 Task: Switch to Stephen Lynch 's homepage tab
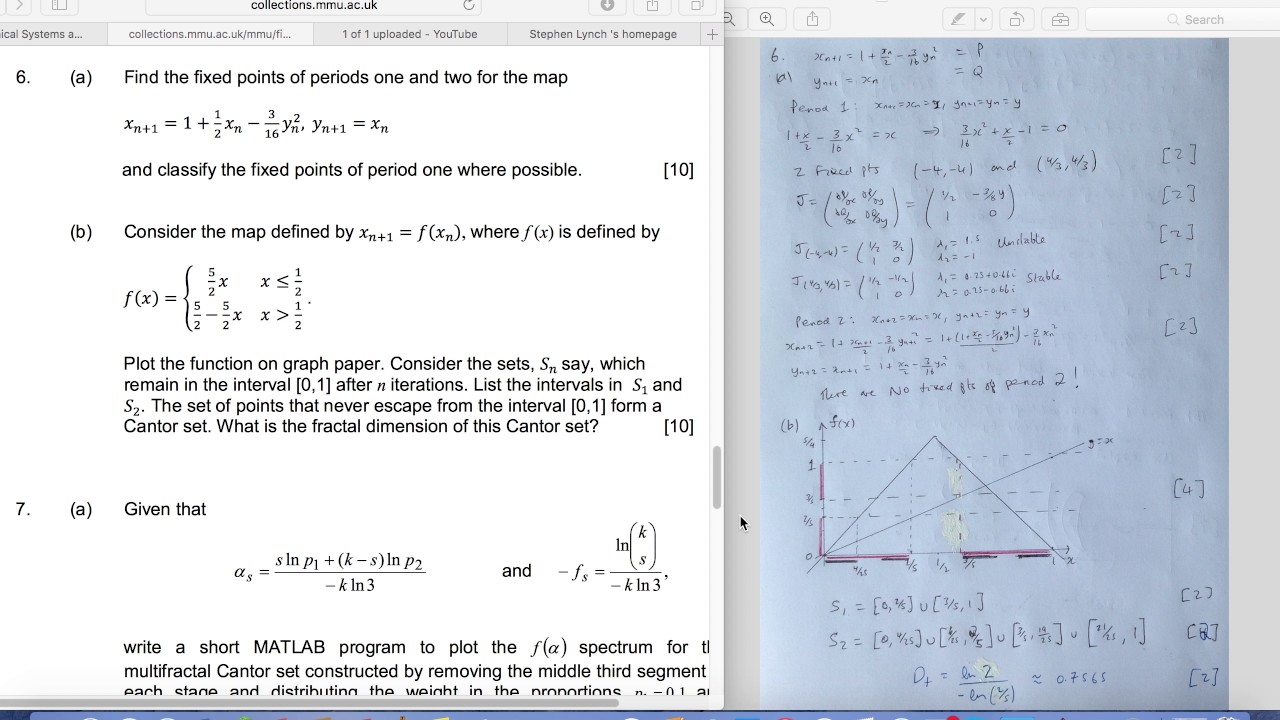603,34
